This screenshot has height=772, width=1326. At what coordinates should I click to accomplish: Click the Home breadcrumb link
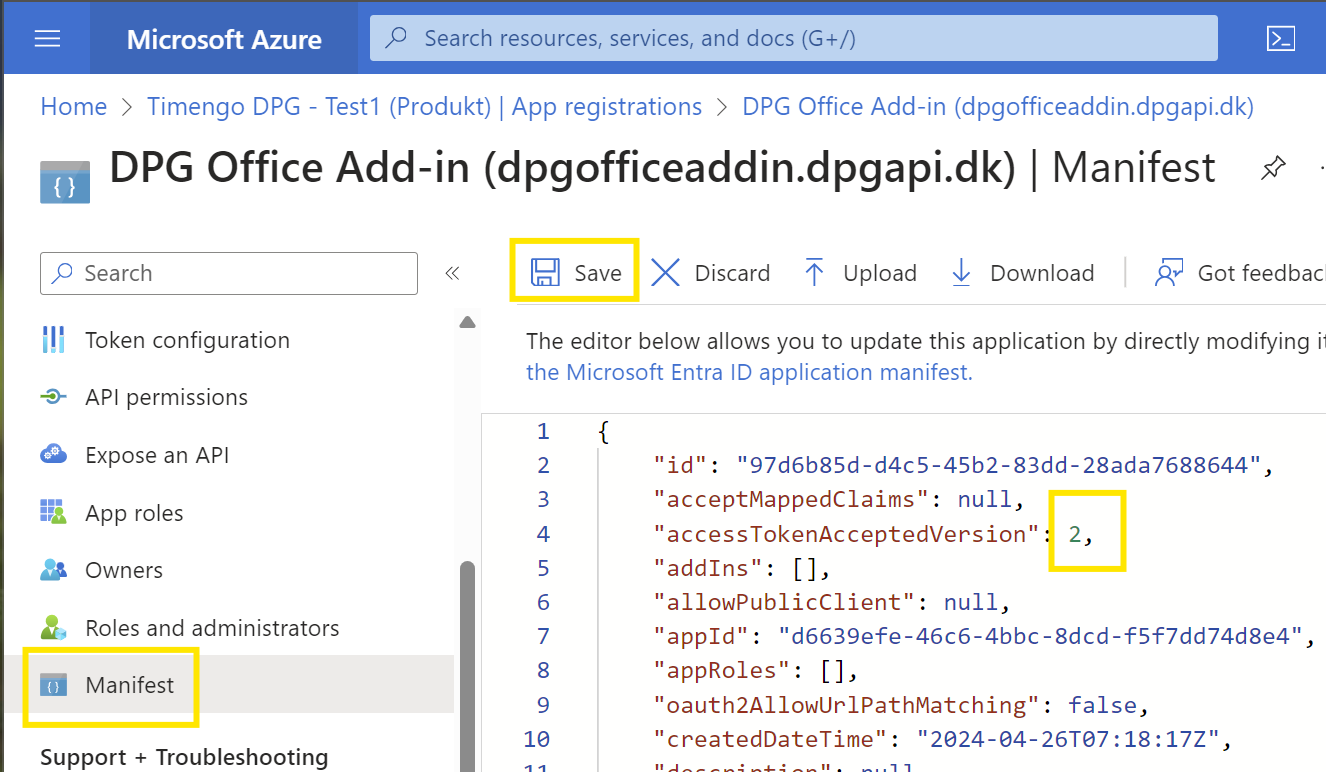(73, 107)
